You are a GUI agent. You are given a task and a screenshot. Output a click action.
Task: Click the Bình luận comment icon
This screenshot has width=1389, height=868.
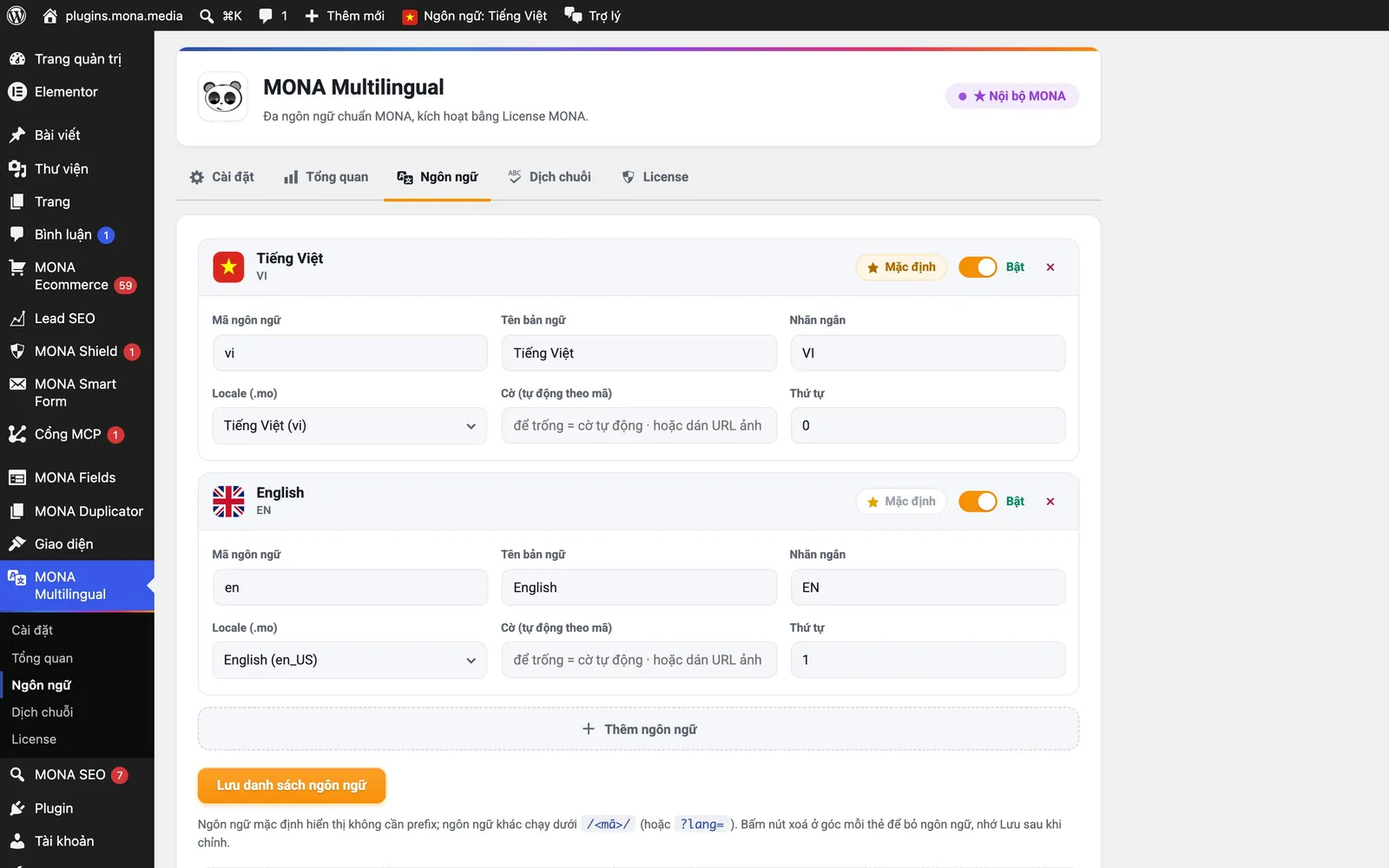[x=17, y=234]
